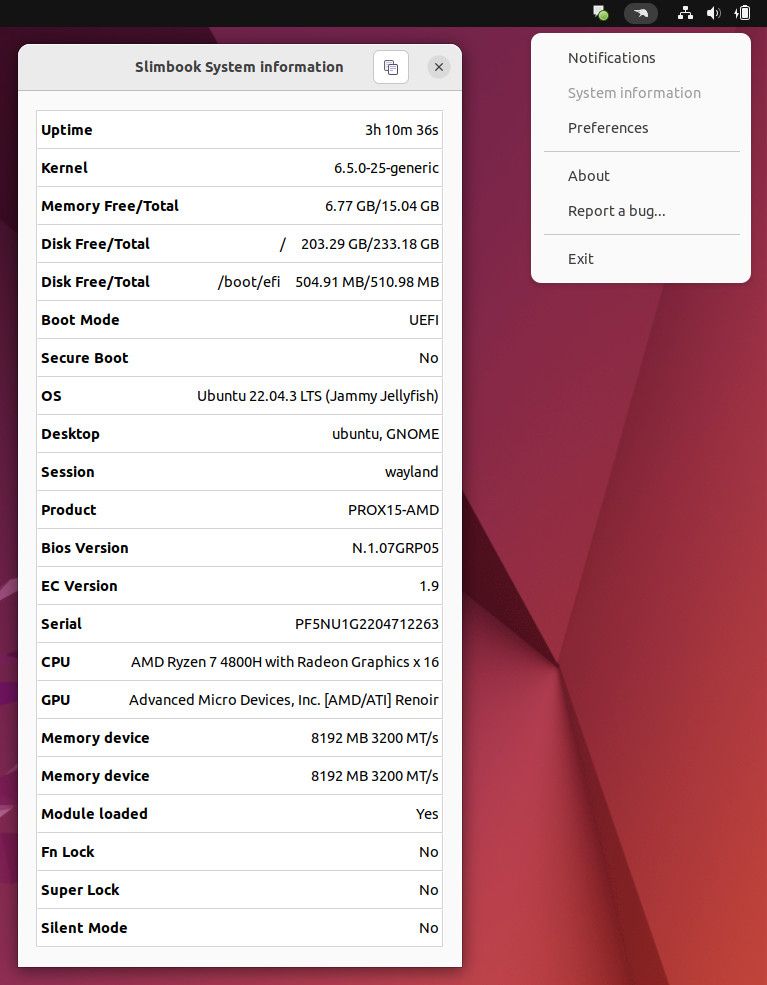Select Exit from the tray menu

580,259
